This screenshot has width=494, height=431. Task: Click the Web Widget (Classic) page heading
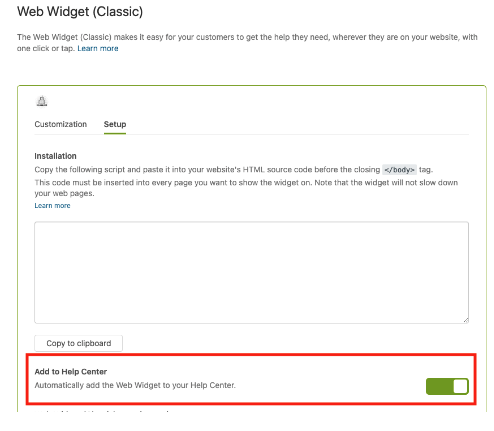(x=80, y=12)
